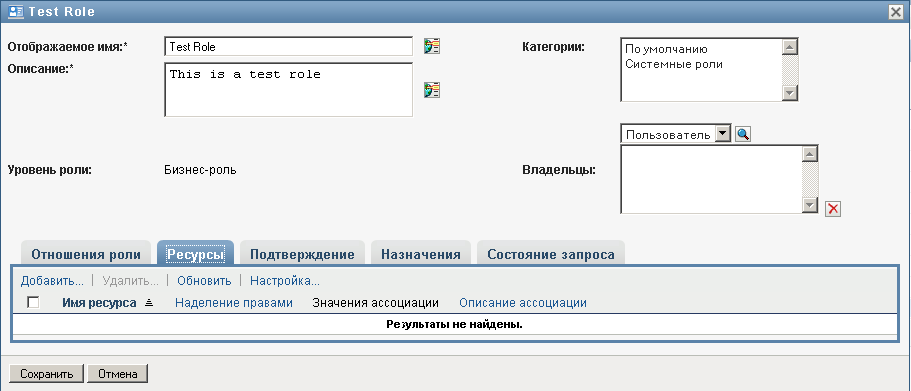Click the Обновить link
Image resolution: width=911 pixels, height=391 pixels.
coord(205,281)
